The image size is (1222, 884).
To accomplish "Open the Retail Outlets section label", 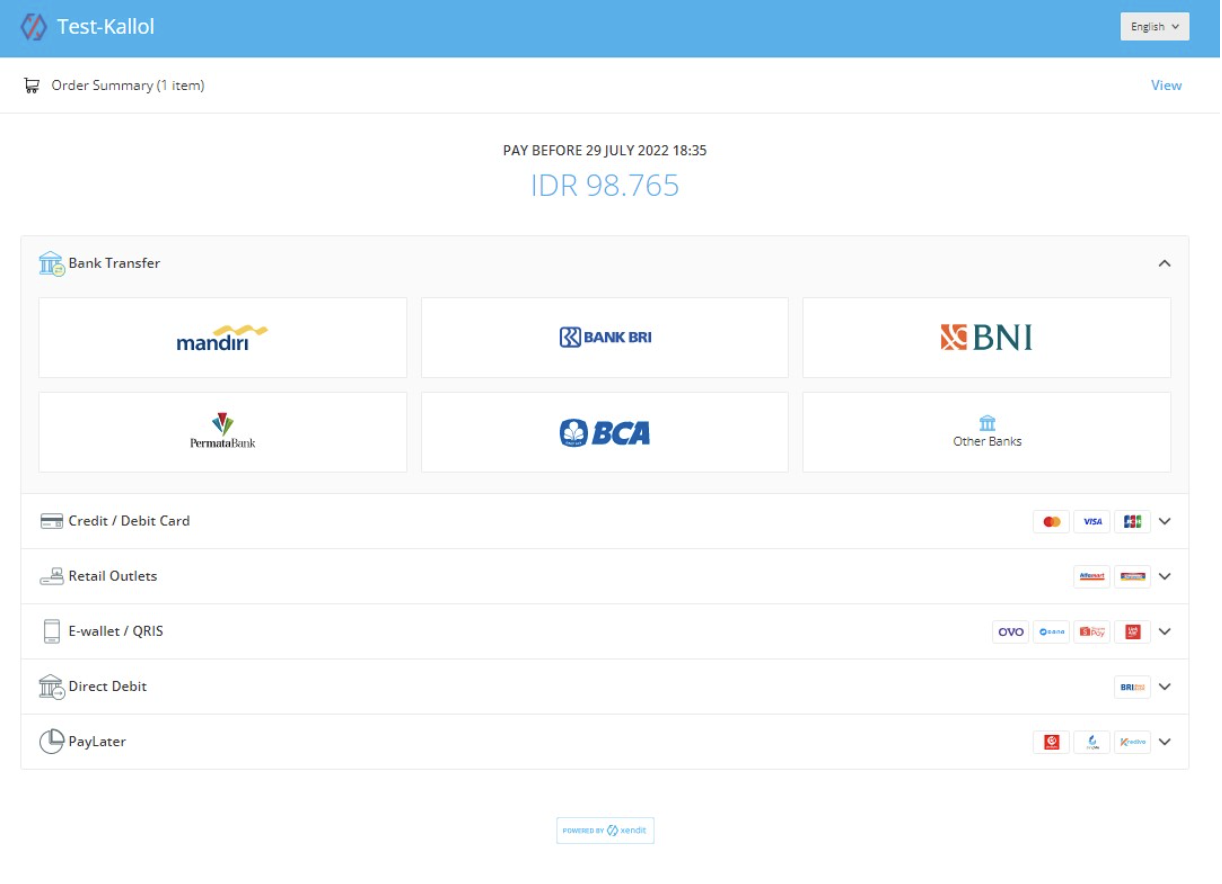I will tap(112, 576).
